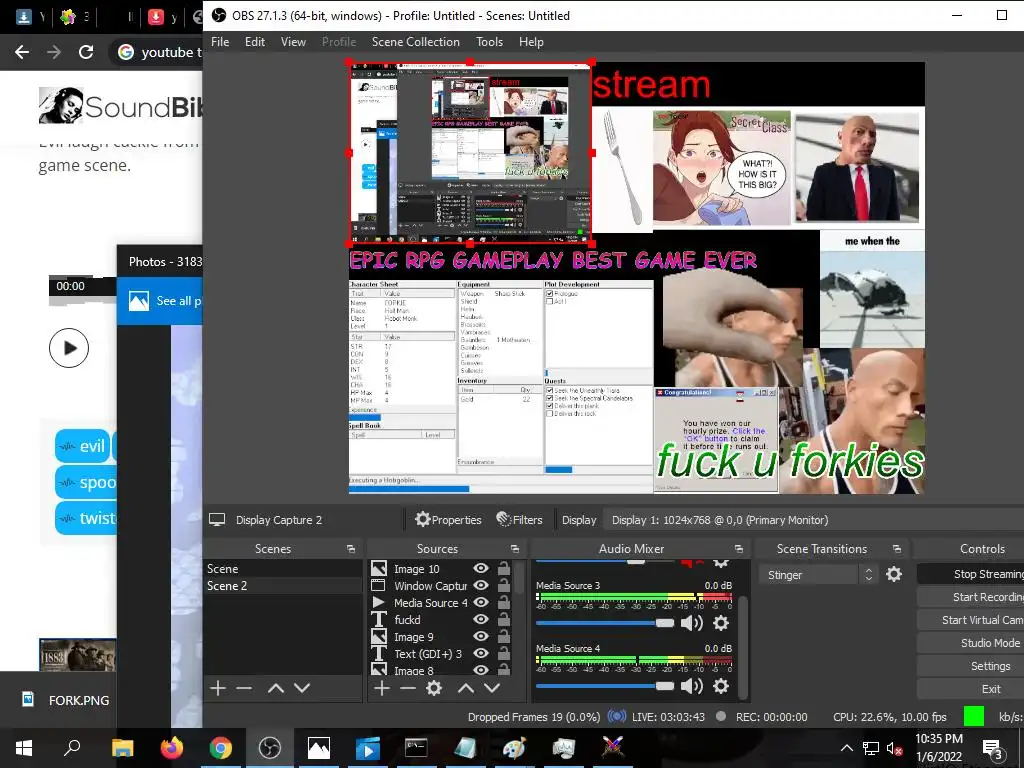Move the selected scene down
The width and height of the screenshot is (1024, 768).
pos(302,688)
